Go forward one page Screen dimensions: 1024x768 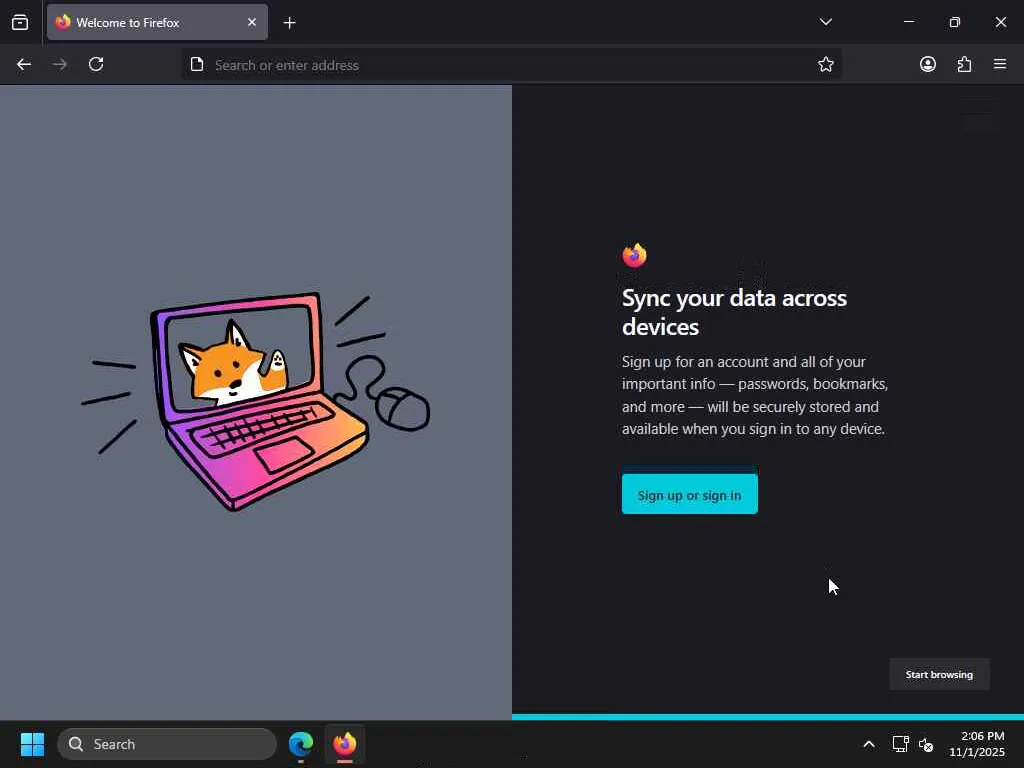60,64
